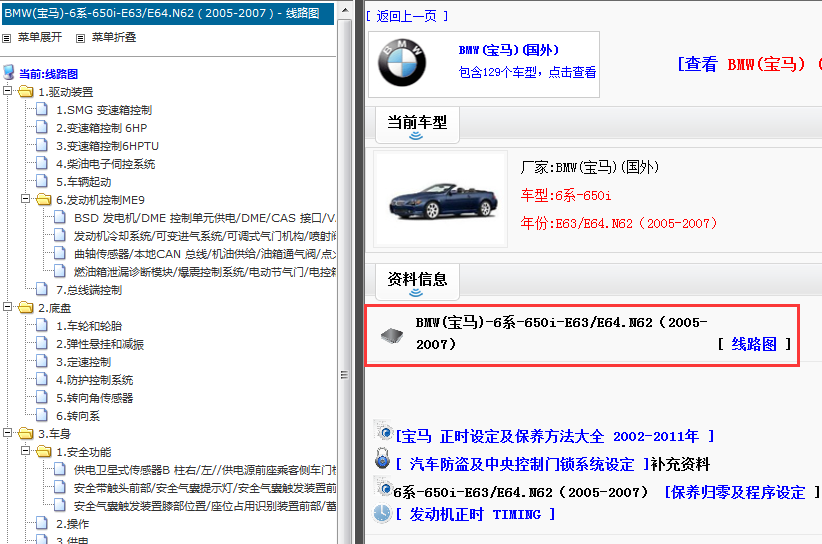The height and width of the screenshot is (544, 822).
Task: Open the BMW(宝马)(国外) brand link
Action: [509, 50]
